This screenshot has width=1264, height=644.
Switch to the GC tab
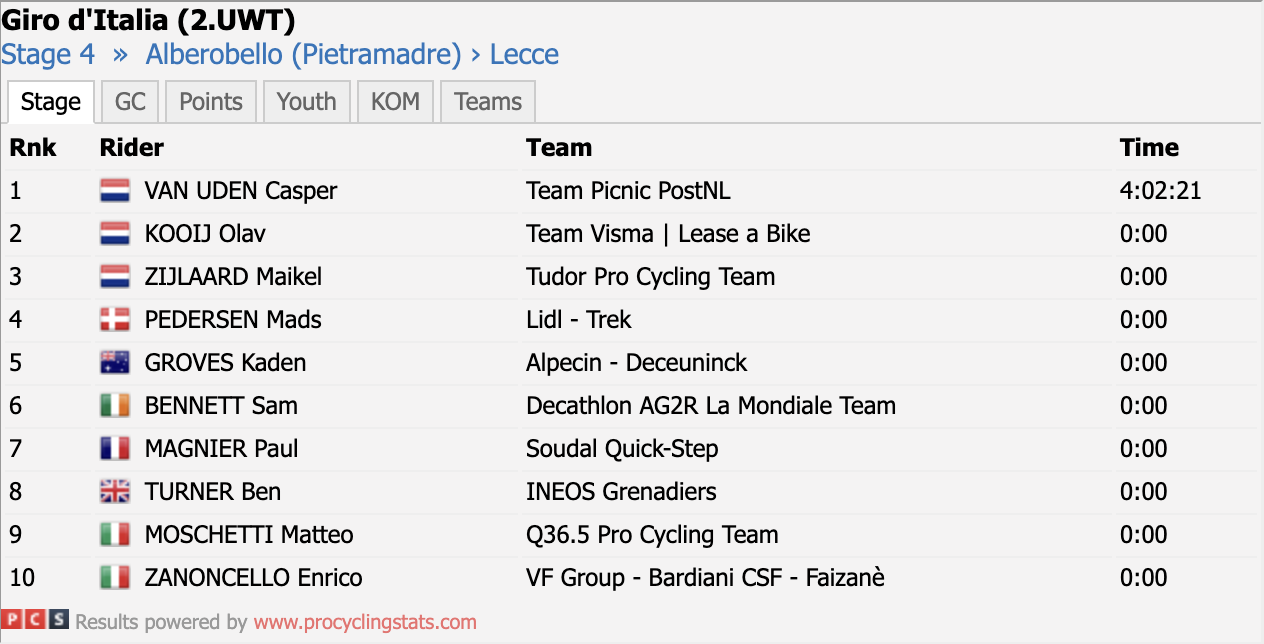tap(130, 102)
